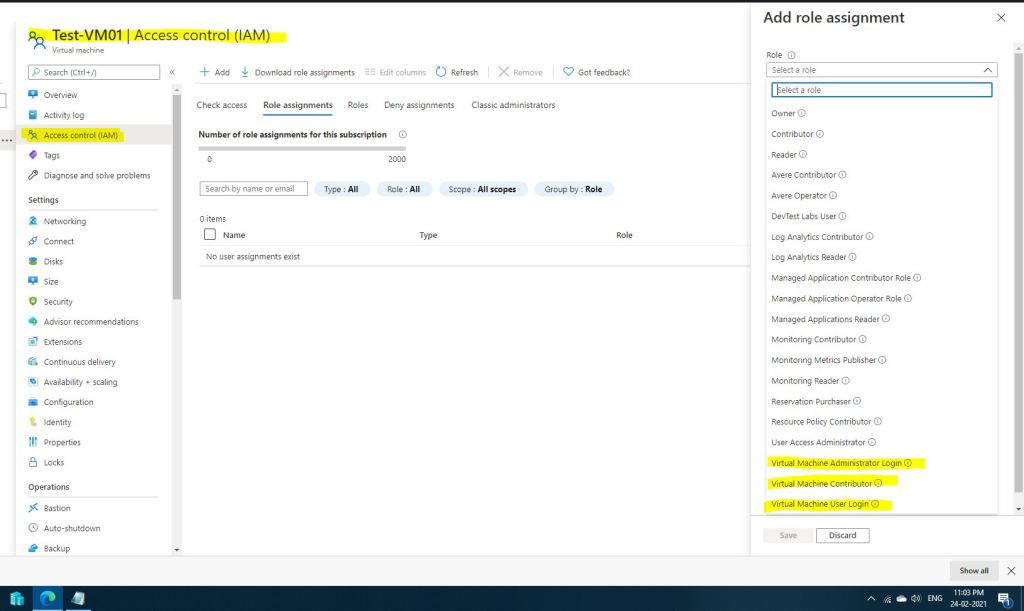The height and width of the screenshot is (611, 1024).
Task: Expand the Select a role dropdown
Action: pos(882,70)
